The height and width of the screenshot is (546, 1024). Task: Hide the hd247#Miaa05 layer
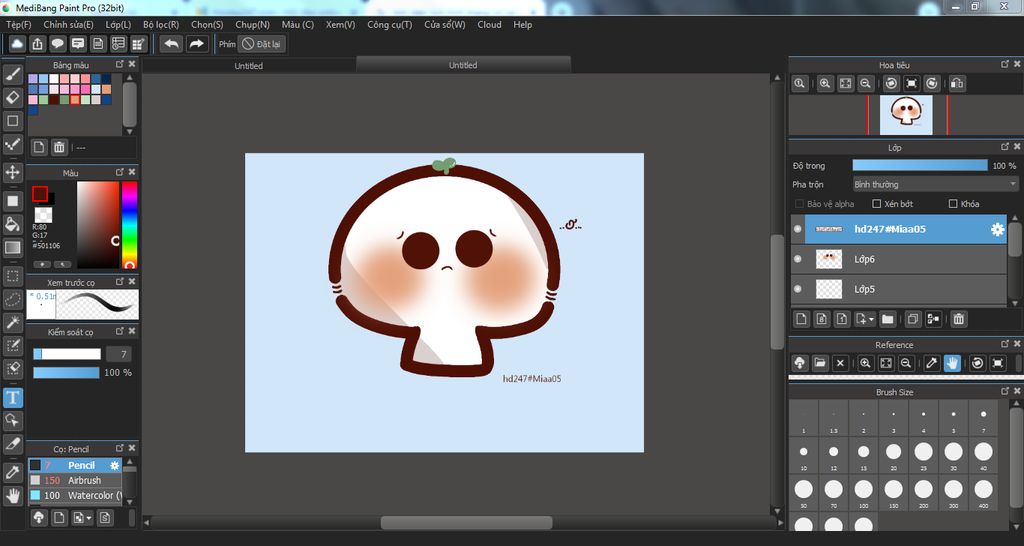(797, 229)
